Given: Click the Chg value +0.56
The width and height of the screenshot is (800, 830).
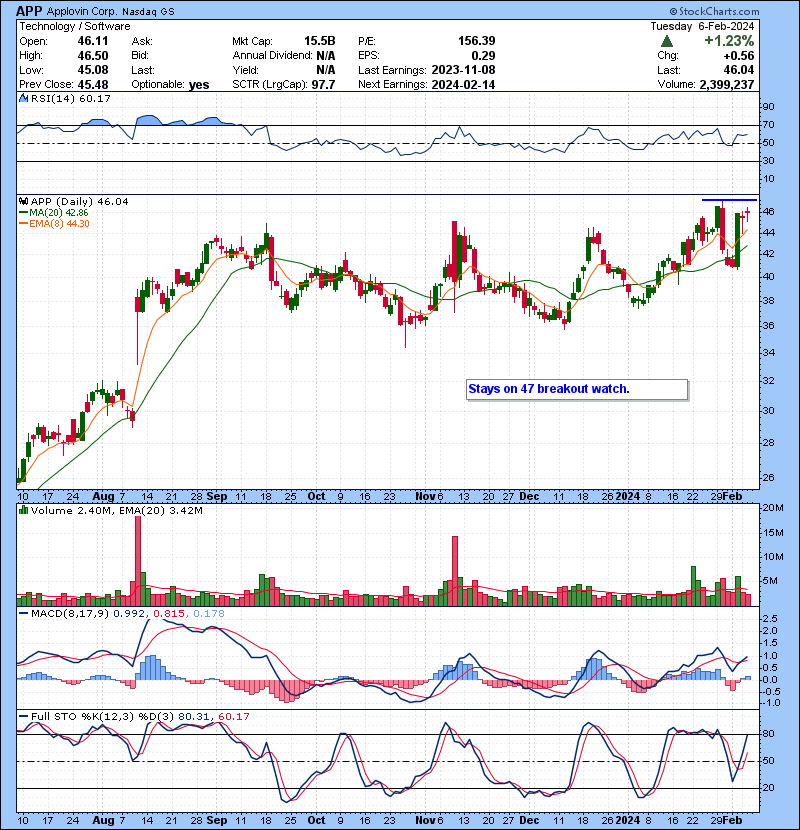Looking at the screenshot, I should pyautogui.click(x=739, y=56).
